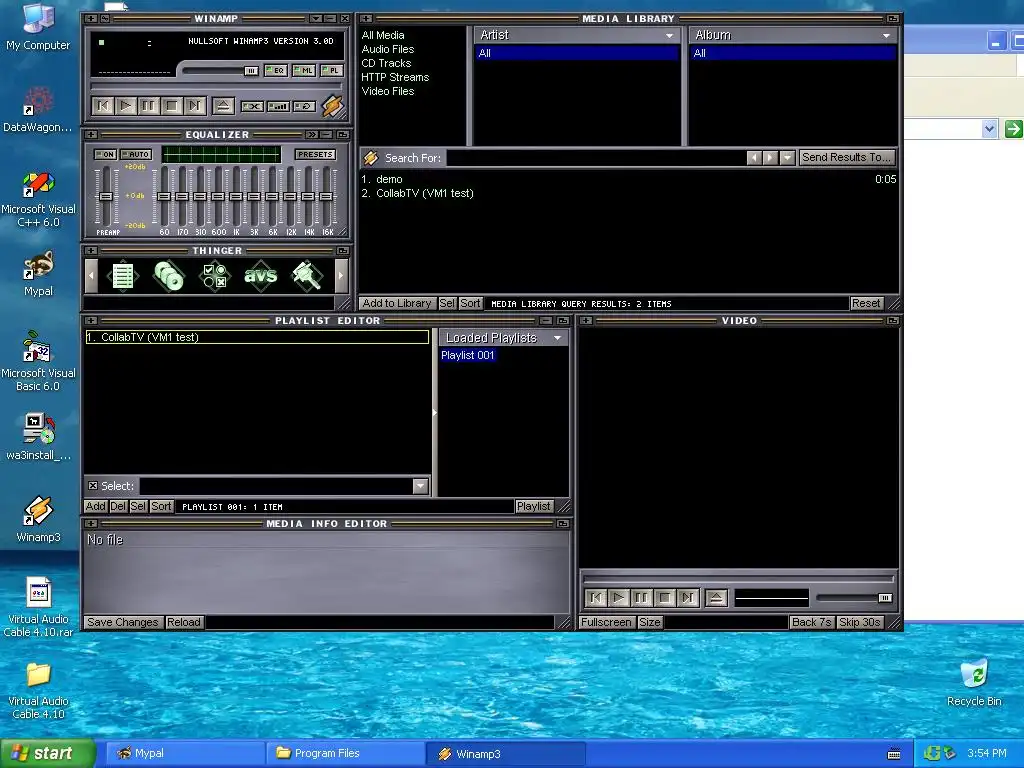Open Preferences checkboxes icon in Thinger

tap(214, 276)
